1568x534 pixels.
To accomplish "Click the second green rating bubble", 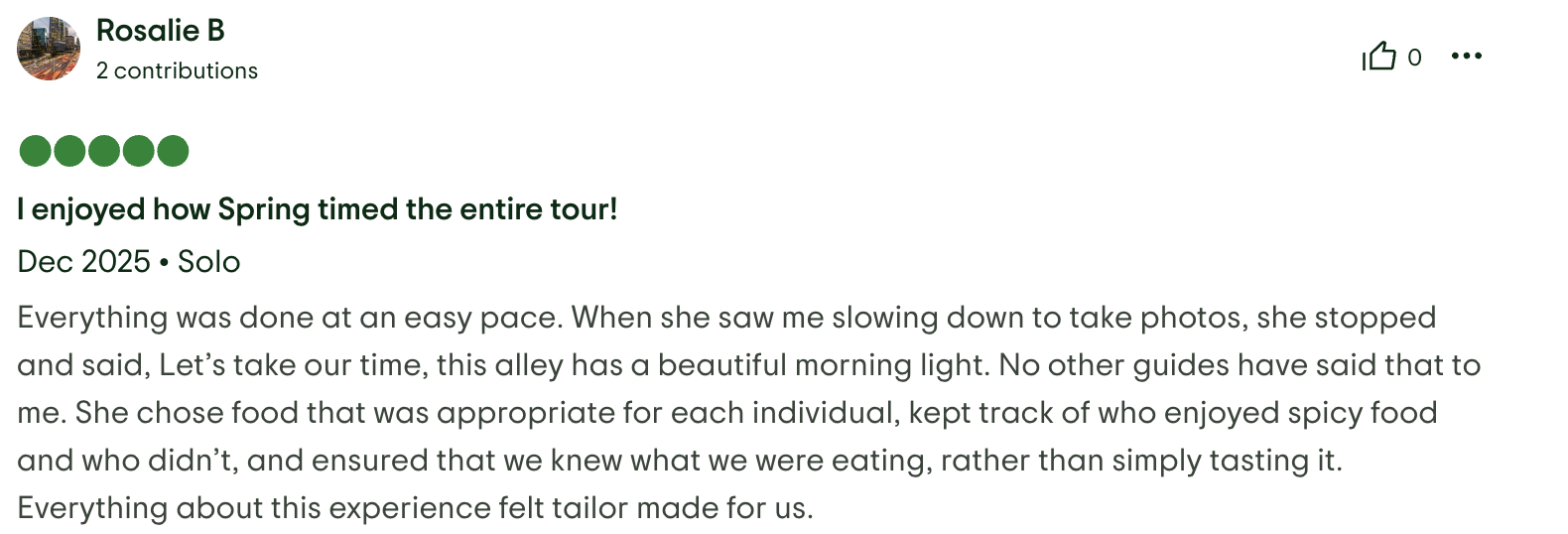I will tap(69, 151).
